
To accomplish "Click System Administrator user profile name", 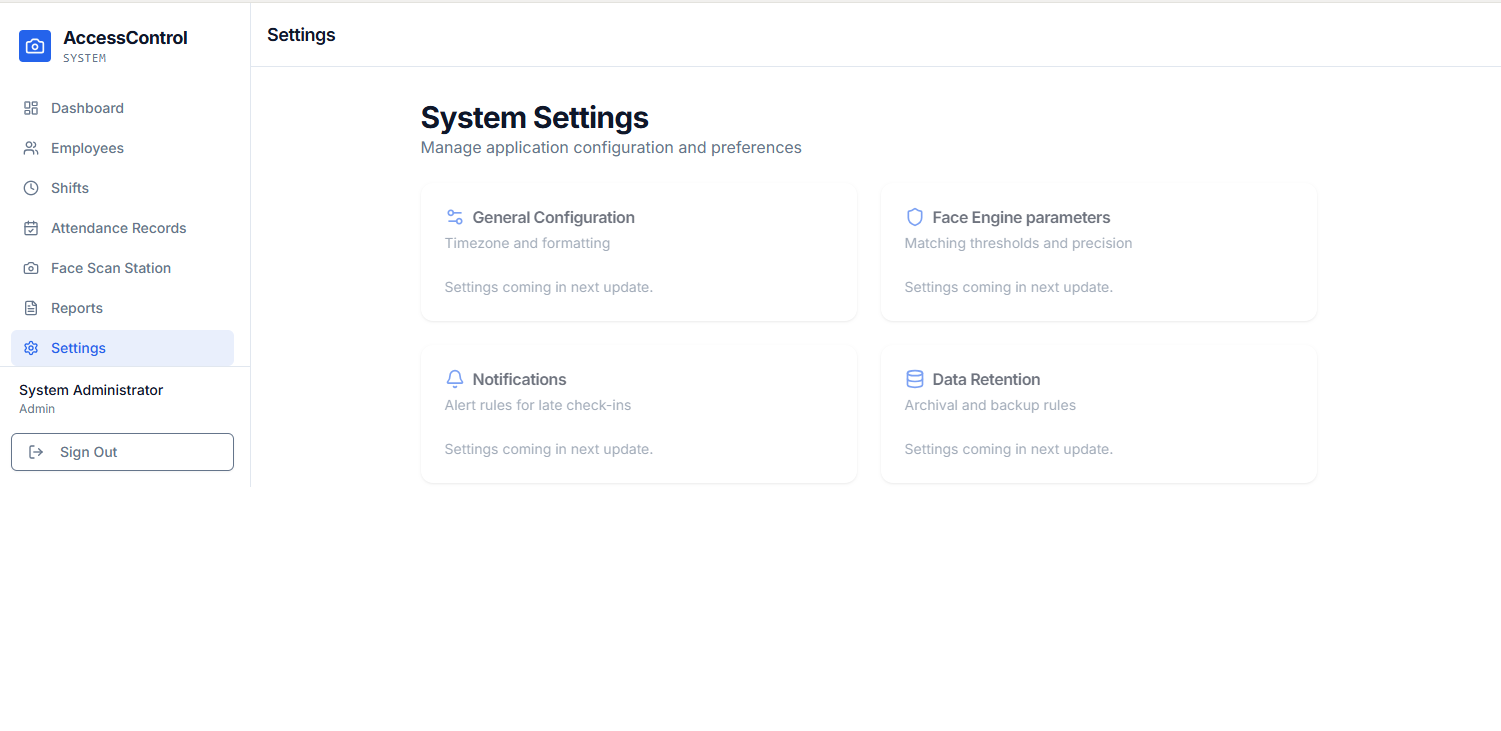I will pyautogui.click(x=91, y=390).
